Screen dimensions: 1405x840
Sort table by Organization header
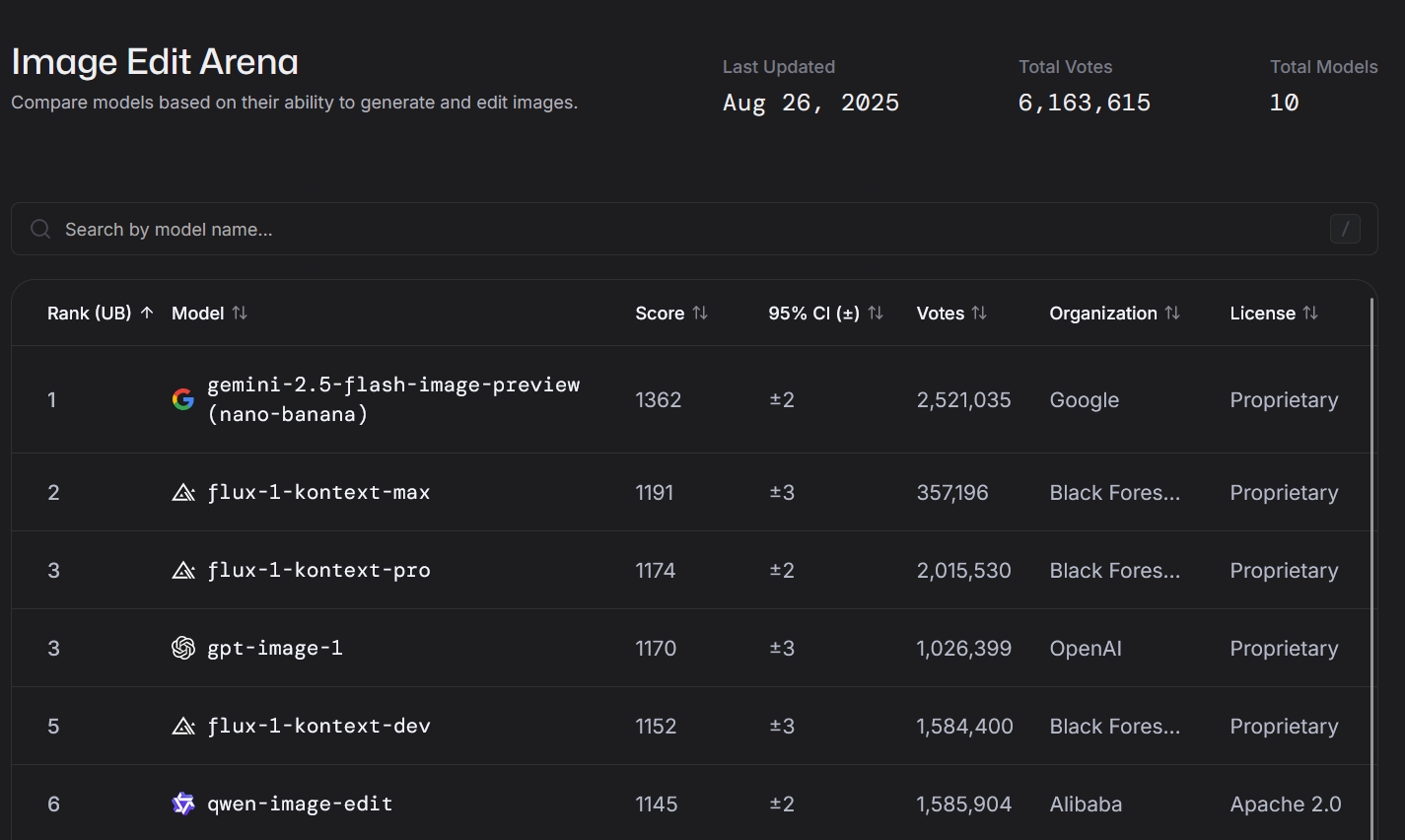tap(1114, 313)
